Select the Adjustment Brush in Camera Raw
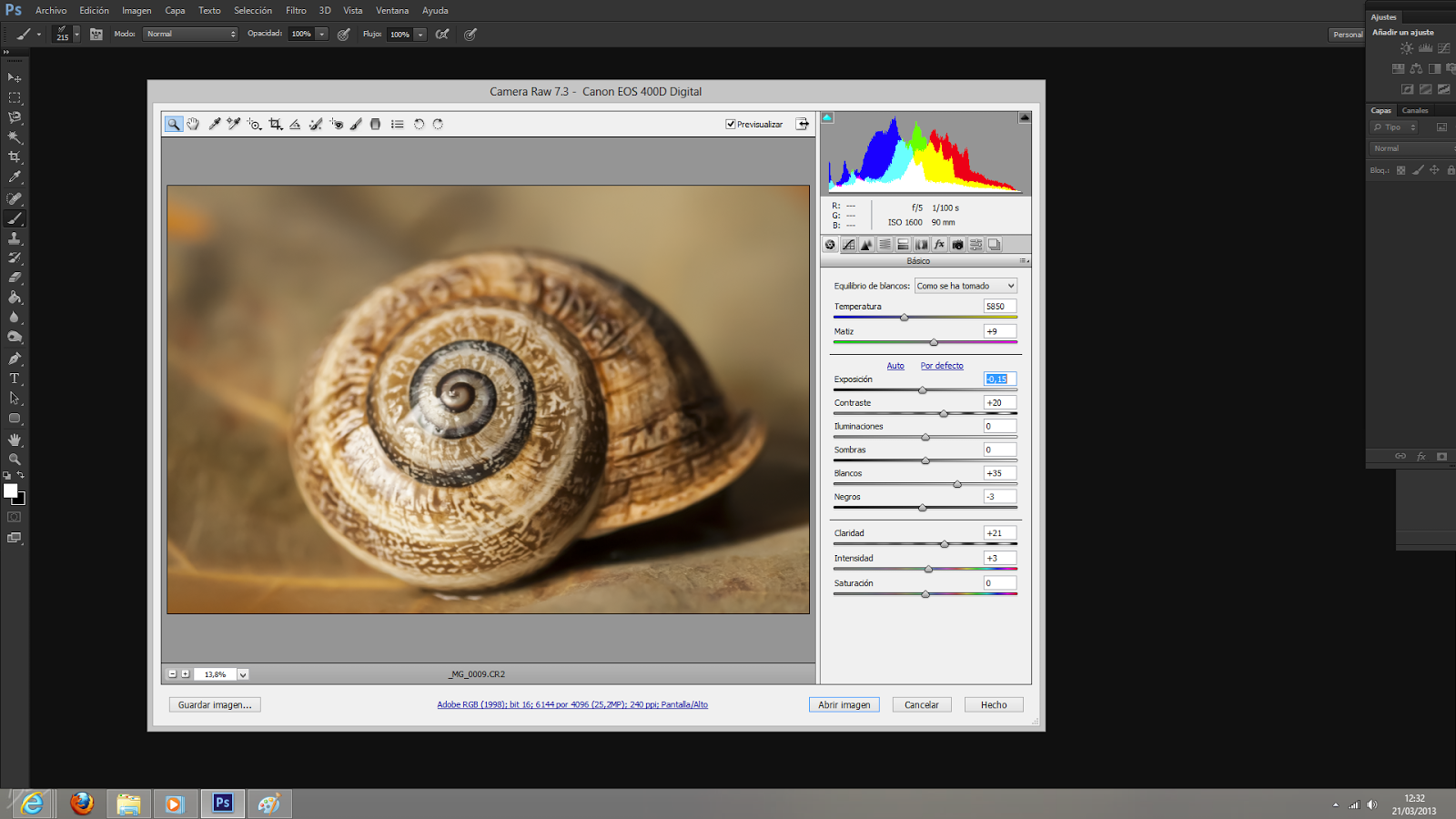The height and width of the screenshot is (819, 1456). click(357, 124)
